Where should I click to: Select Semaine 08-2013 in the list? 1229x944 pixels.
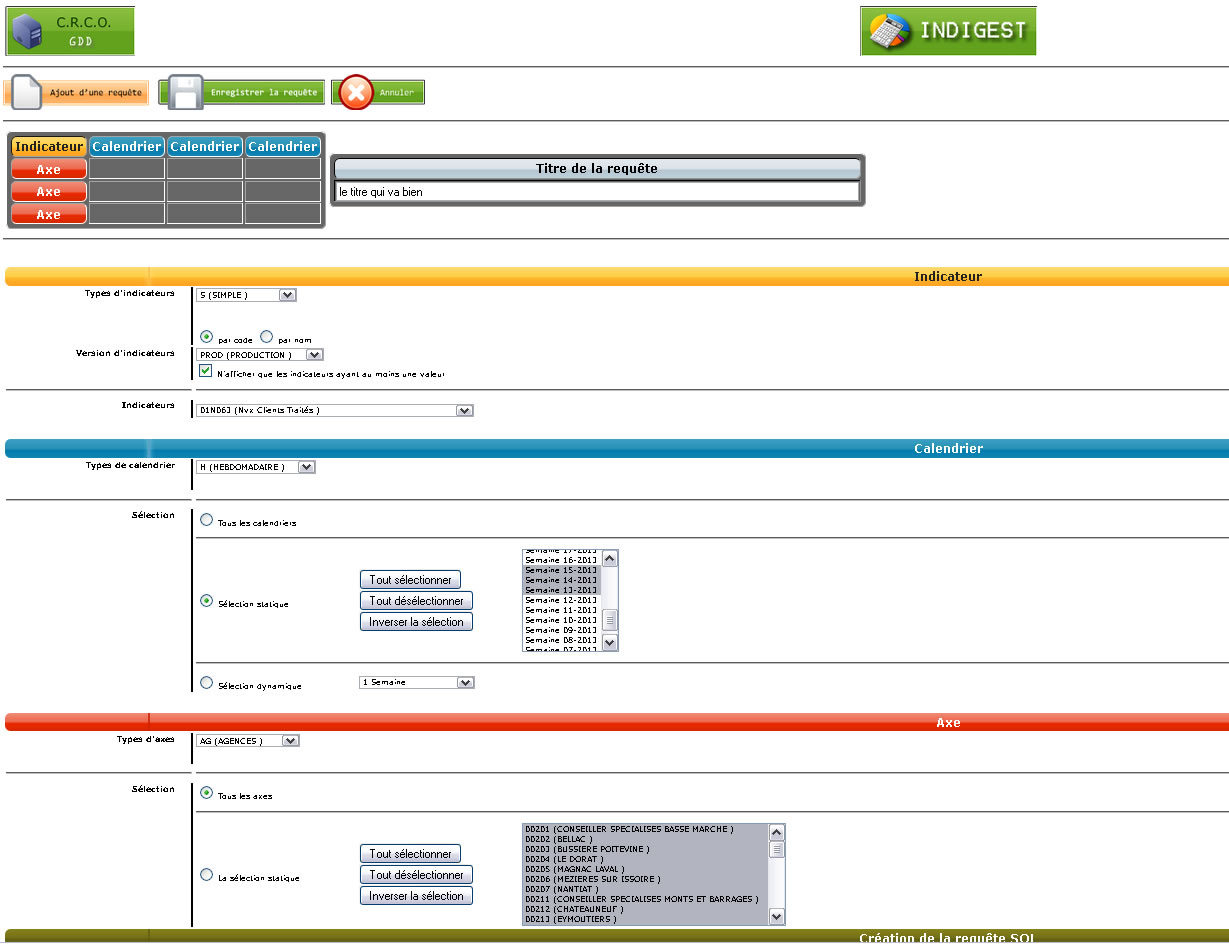coord(561,640)
